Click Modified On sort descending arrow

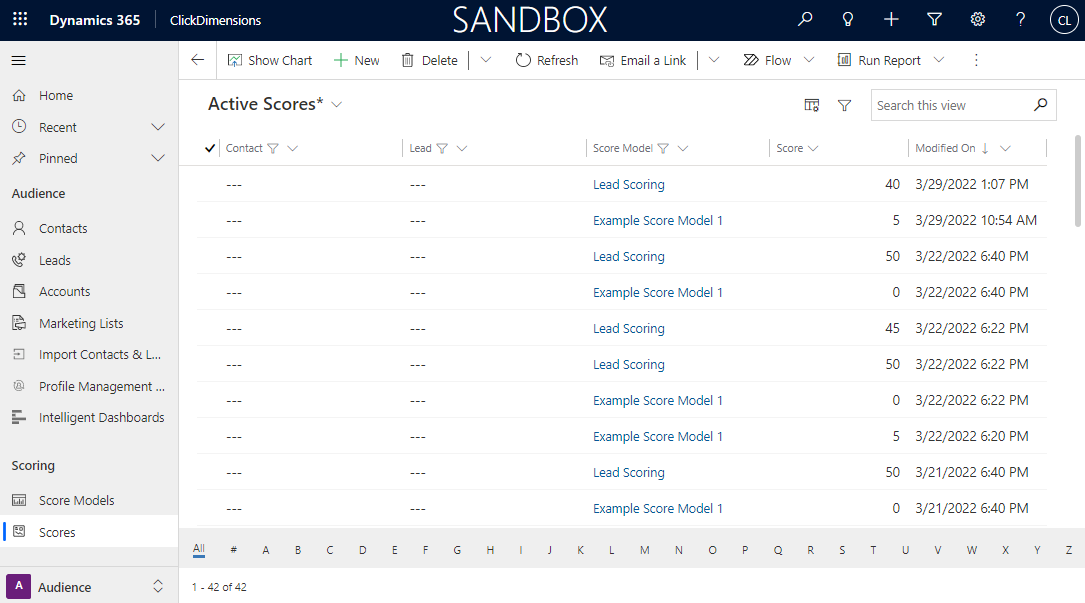(985, 148)
